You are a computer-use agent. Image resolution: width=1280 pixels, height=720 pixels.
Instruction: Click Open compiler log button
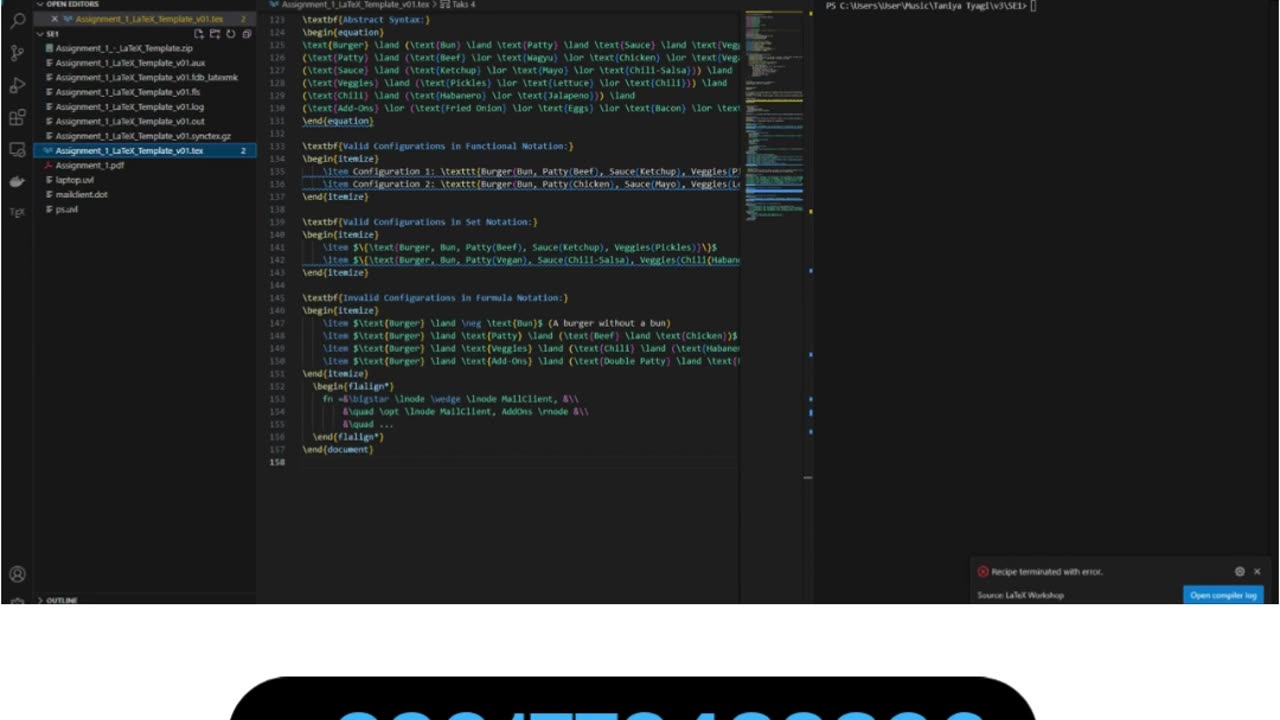pyautogui.click(x=1223, y=595)
